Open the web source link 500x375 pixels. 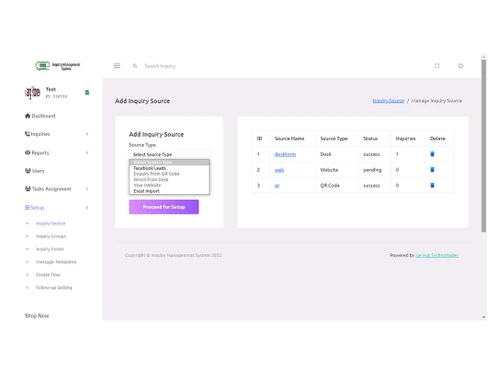(x=279, y=170)
